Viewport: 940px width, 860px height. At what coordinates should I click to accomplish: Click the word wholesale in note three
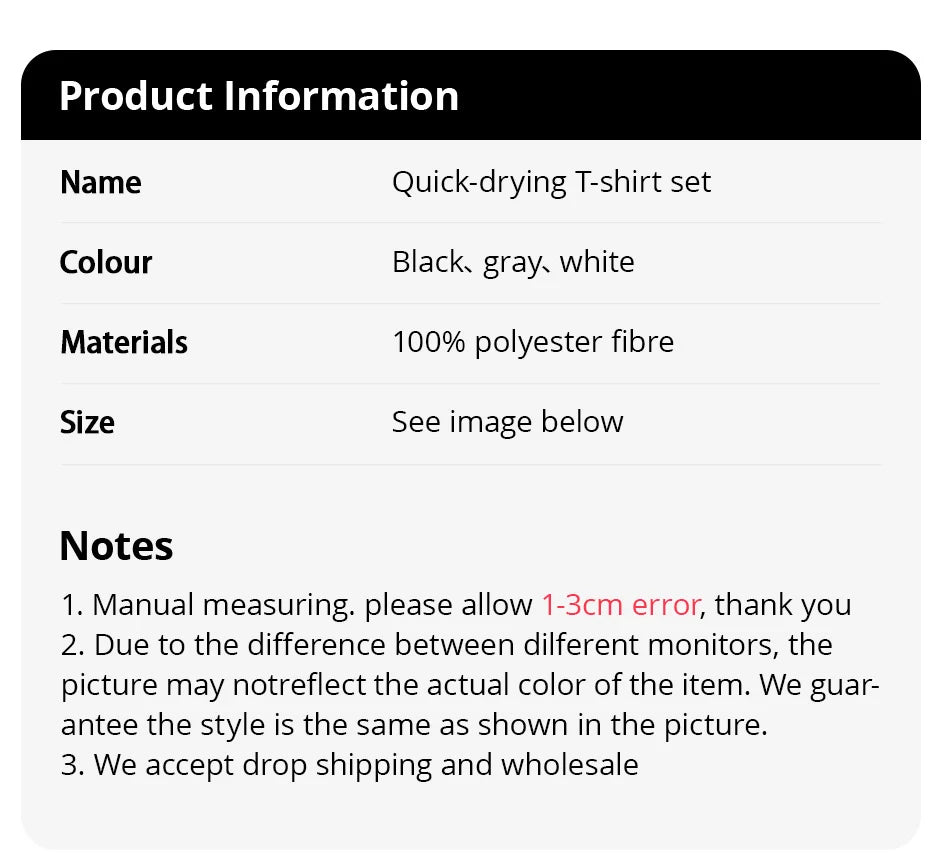pos(570,765)
